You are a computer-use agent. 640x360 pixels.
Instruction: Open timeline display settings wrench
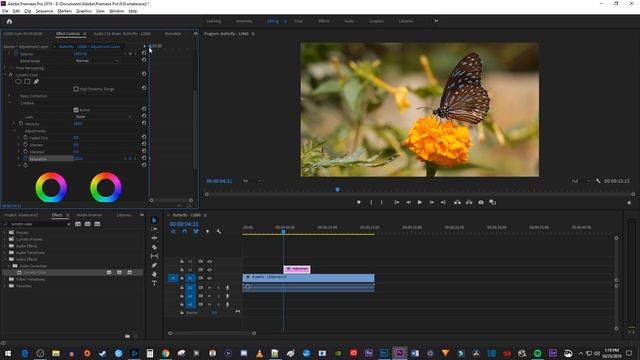click(219, 231)
